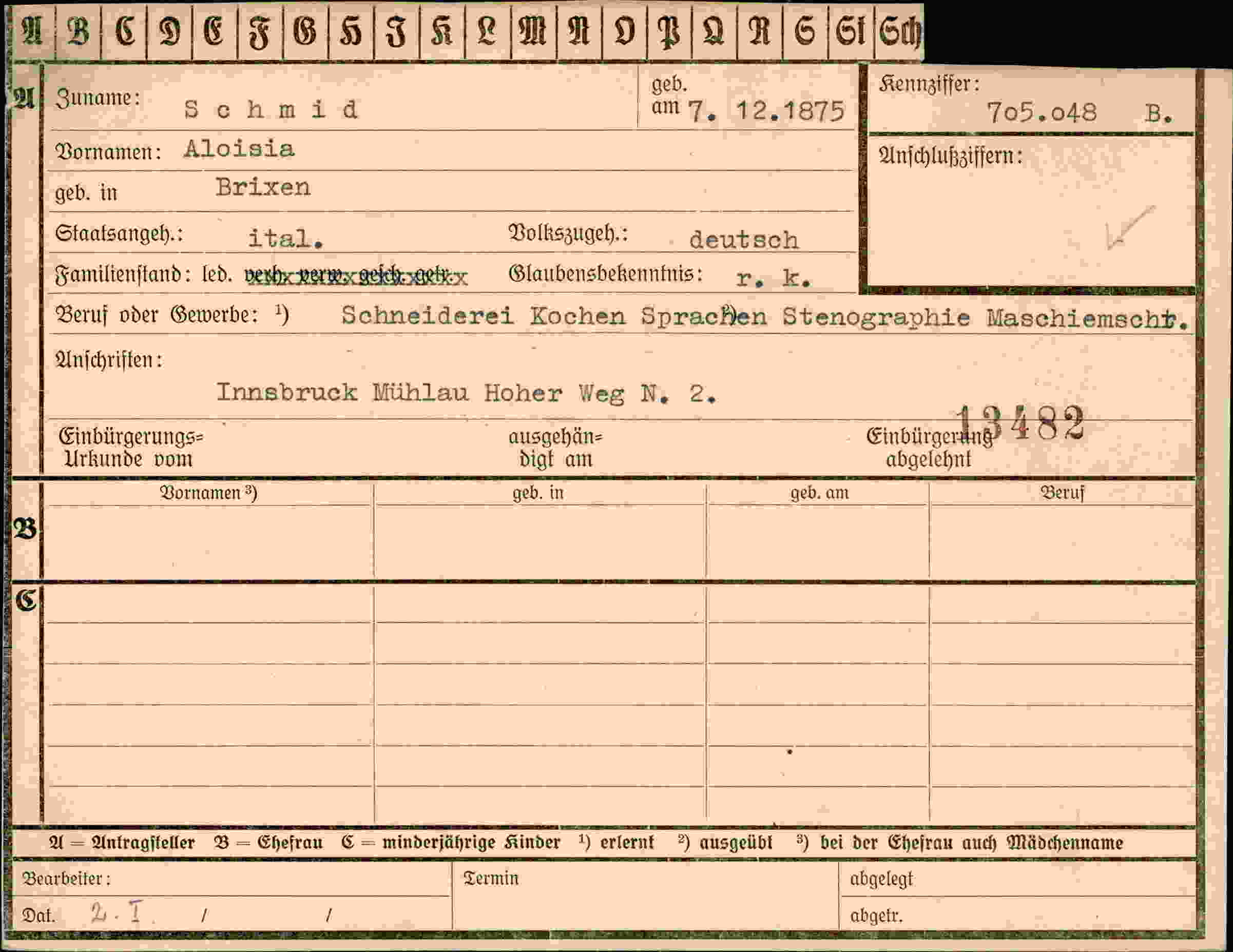Click the "Zuname:" label

[98, 98]
